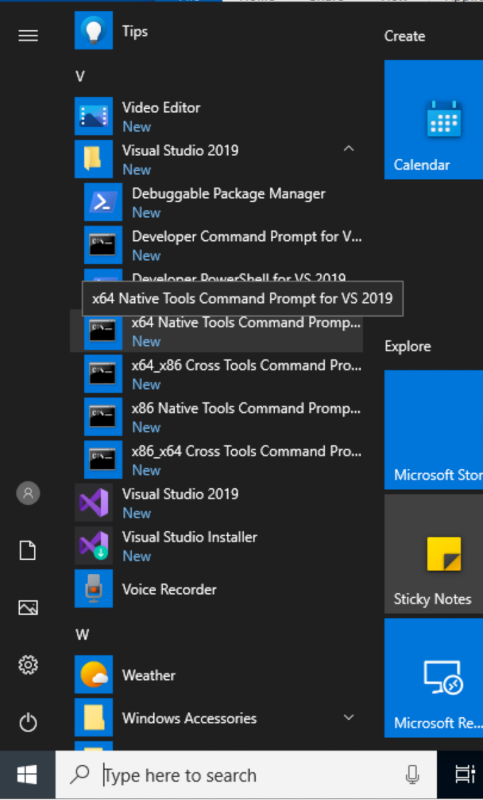Open the Sticky Notes tile
This screenshot has width=483, height=800.
point(434,554)
